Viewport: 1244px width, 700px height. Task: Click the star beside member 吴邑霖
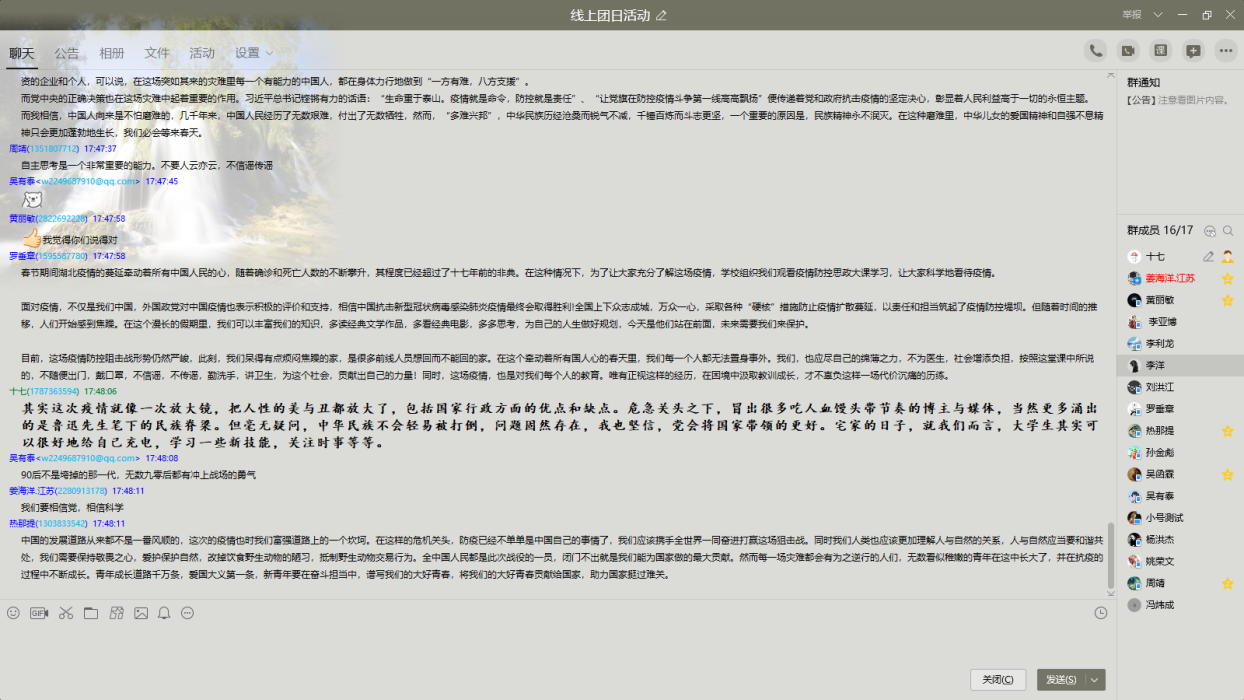point(1227,474)
